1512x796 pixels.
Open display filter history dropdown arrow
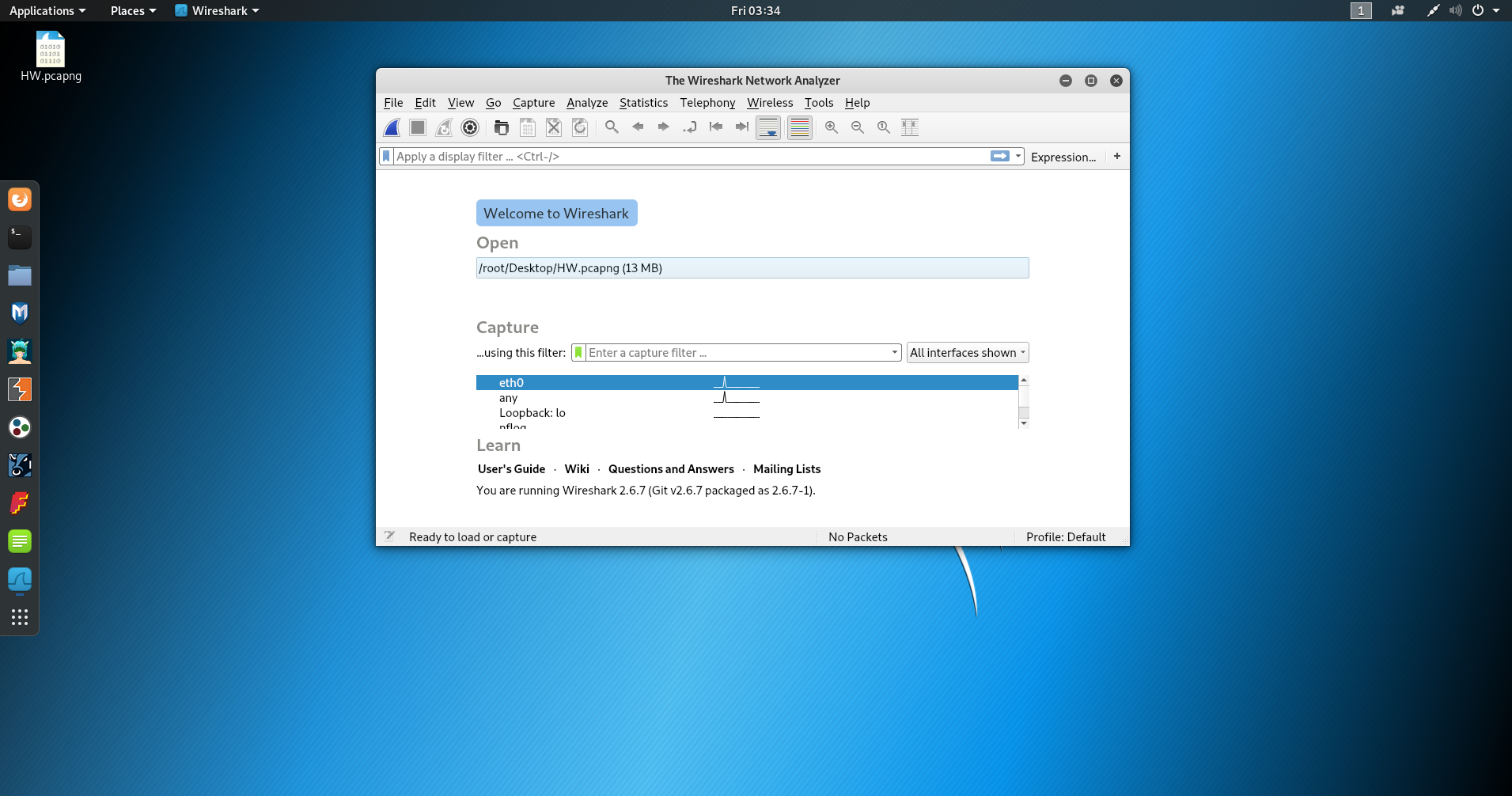coord(1018,157)
